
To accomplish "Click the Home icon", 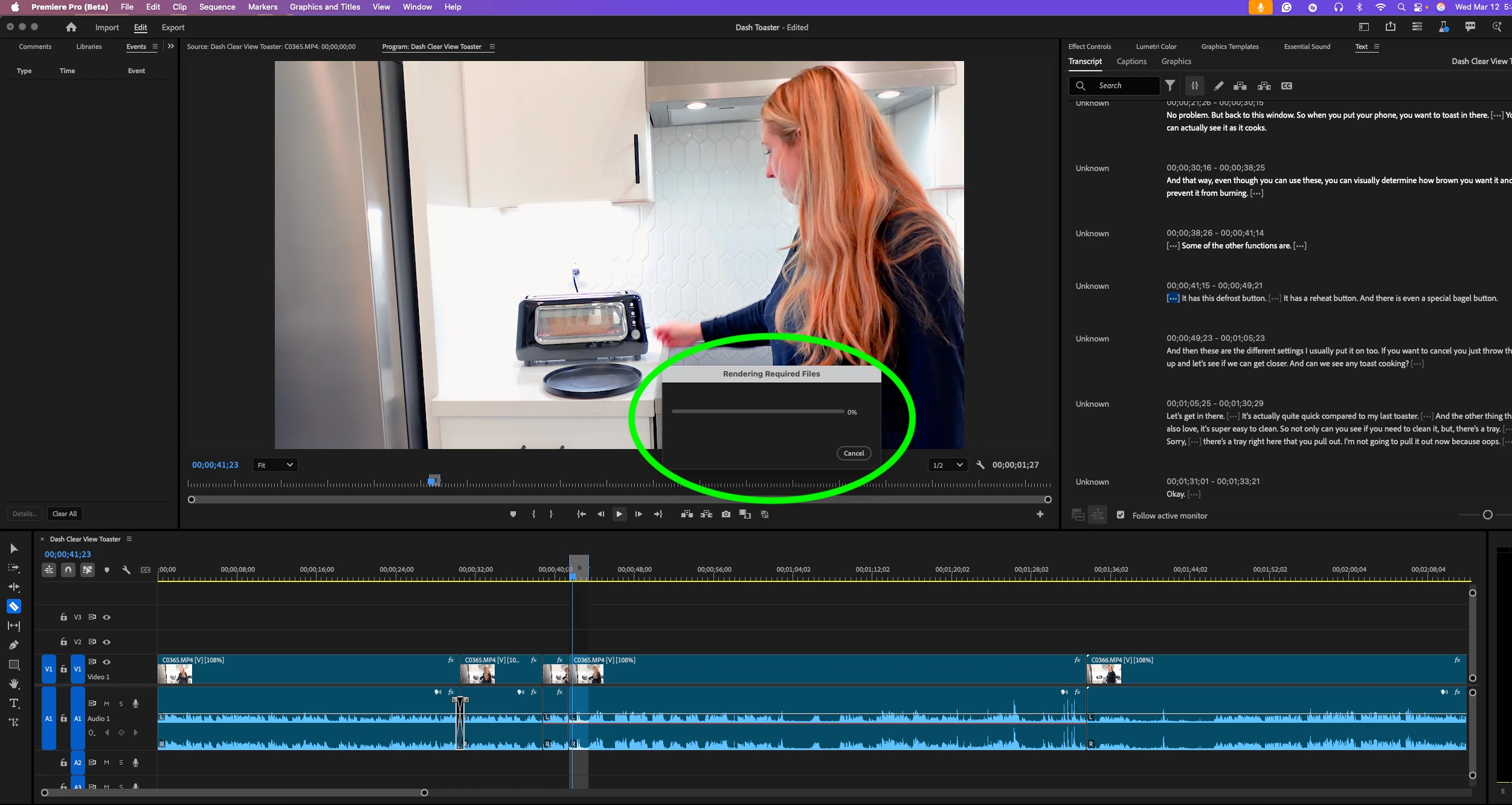I will coord(71,27).
